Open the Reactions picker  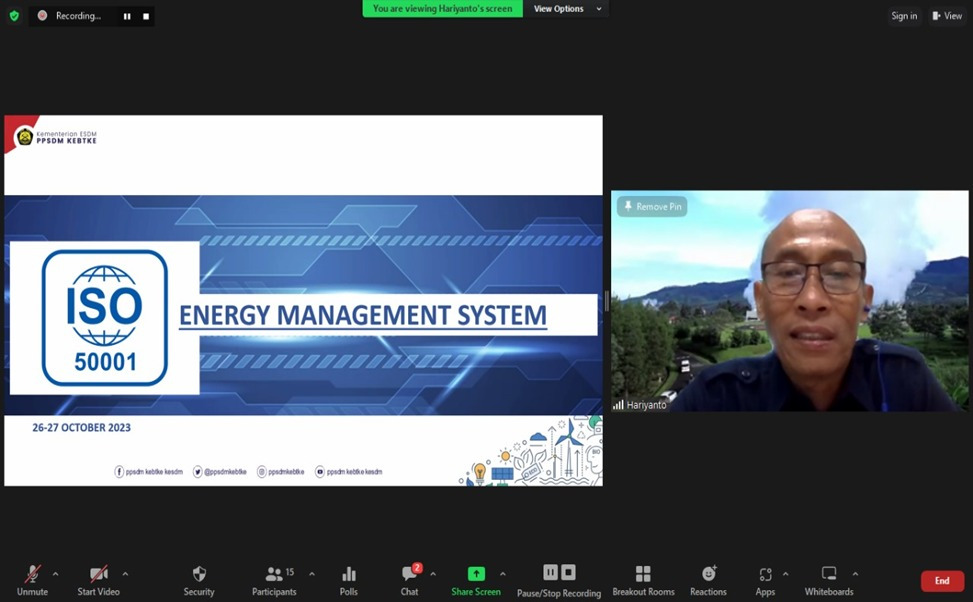[x=708, y=580]
